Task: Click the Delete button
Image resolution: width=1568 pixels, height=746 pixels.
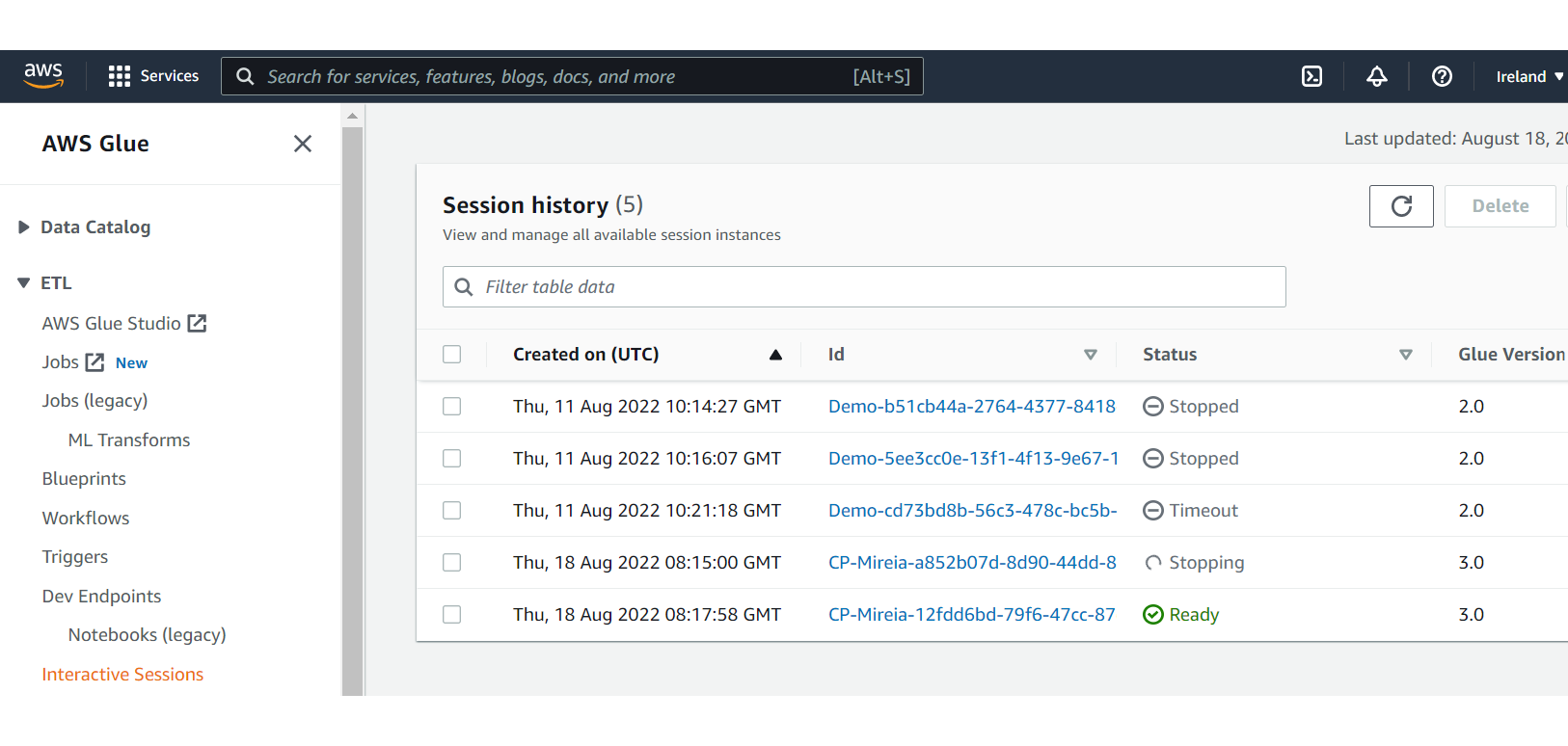Action: (1500, 206)
